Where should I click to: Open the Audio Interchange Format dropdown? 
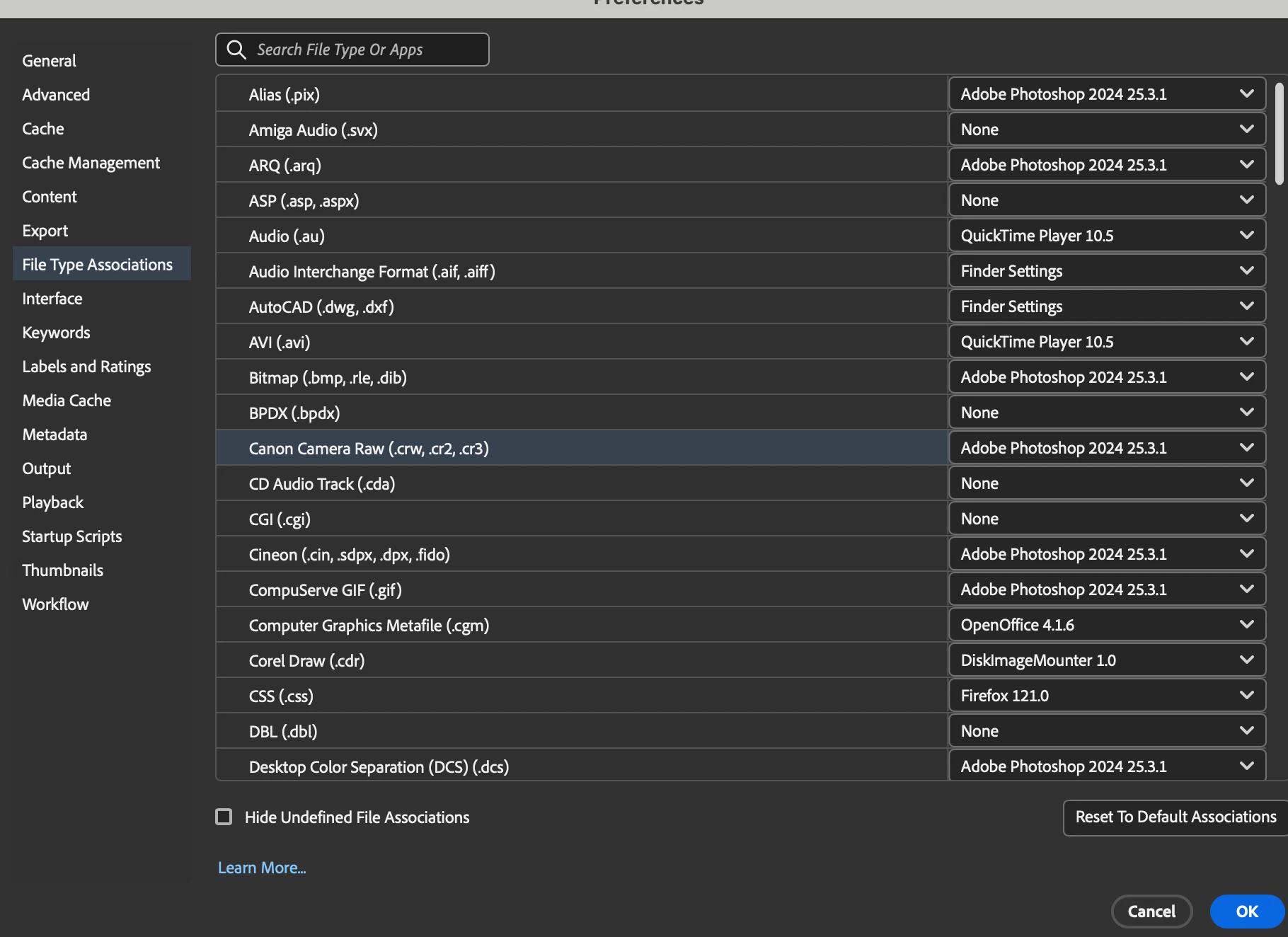pyautogui.click(x=1107, y=271)
